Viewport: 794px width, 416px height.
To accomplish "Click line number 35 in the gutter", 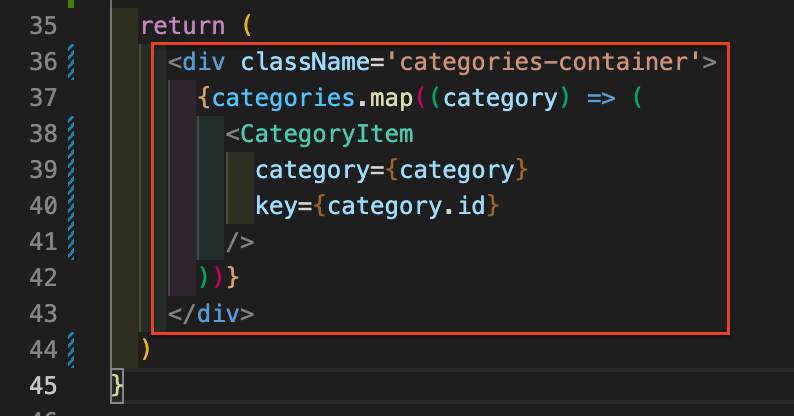I will coord(43,25).
